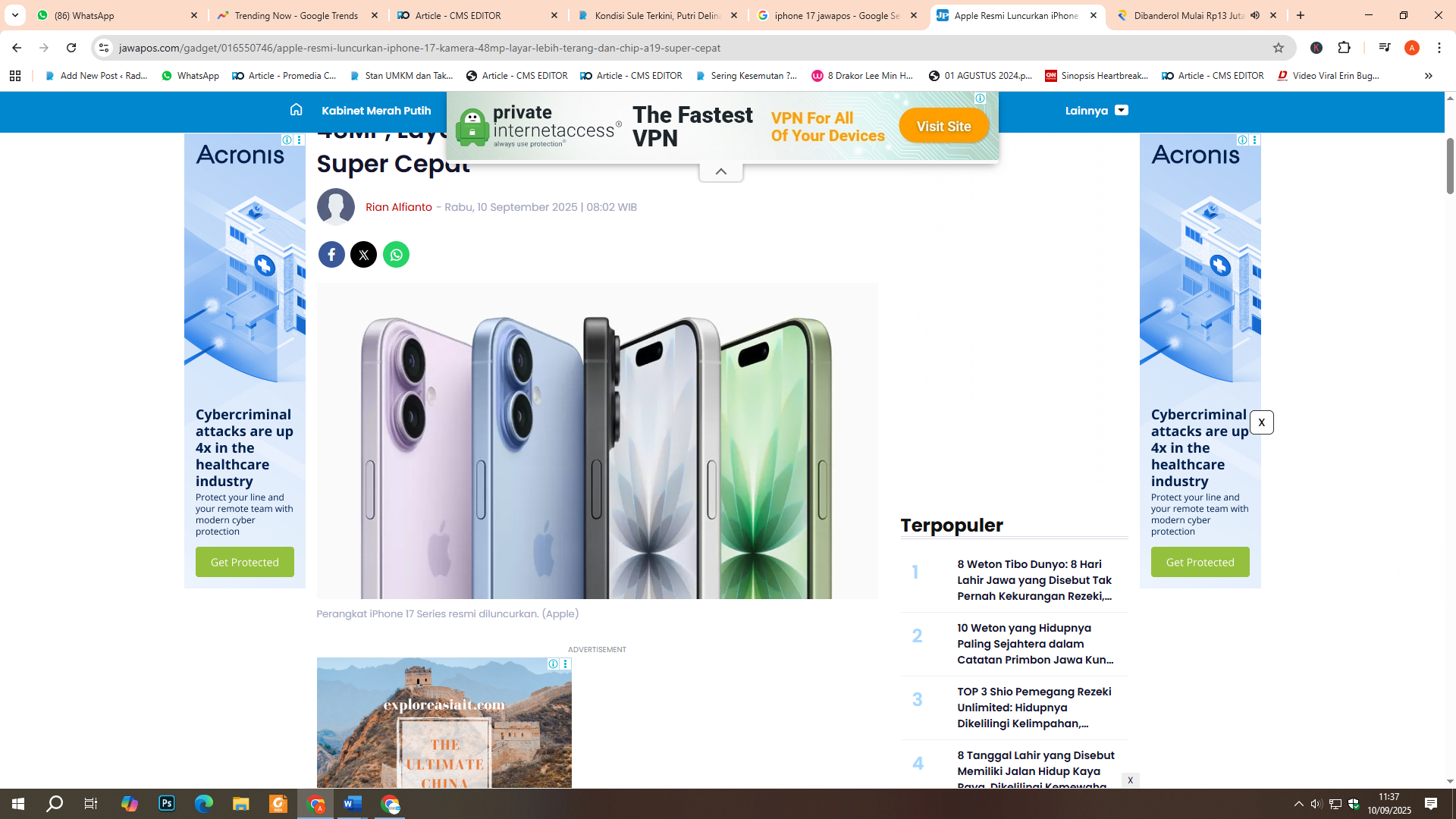
Task: Collapse the article header chevron arrow
Action: [x=720, y=171]
